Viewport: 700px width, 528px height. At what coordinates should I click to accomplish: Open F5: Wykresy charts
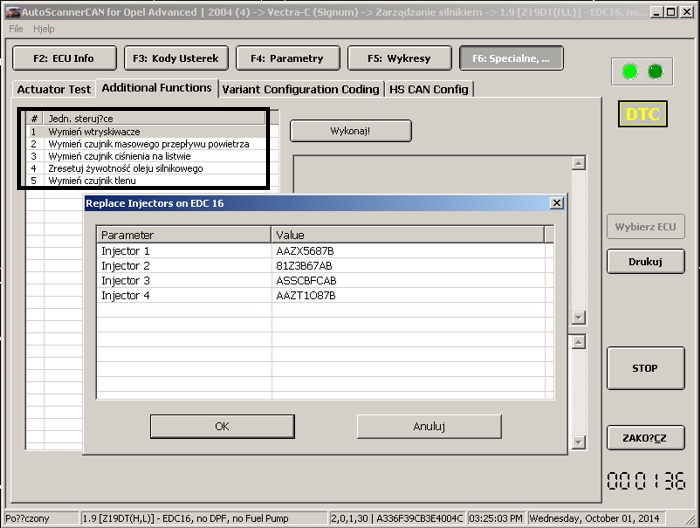[398, 58]
